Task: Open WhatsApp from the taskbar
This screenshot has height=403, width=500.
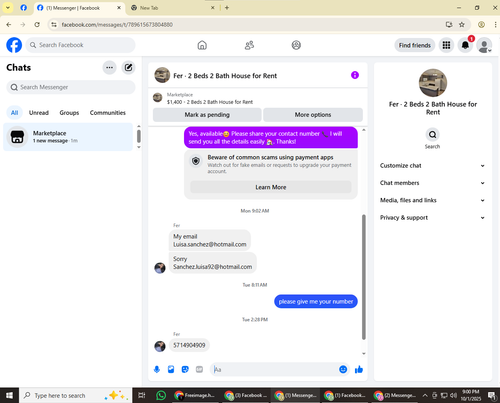Action: [161, 395]
